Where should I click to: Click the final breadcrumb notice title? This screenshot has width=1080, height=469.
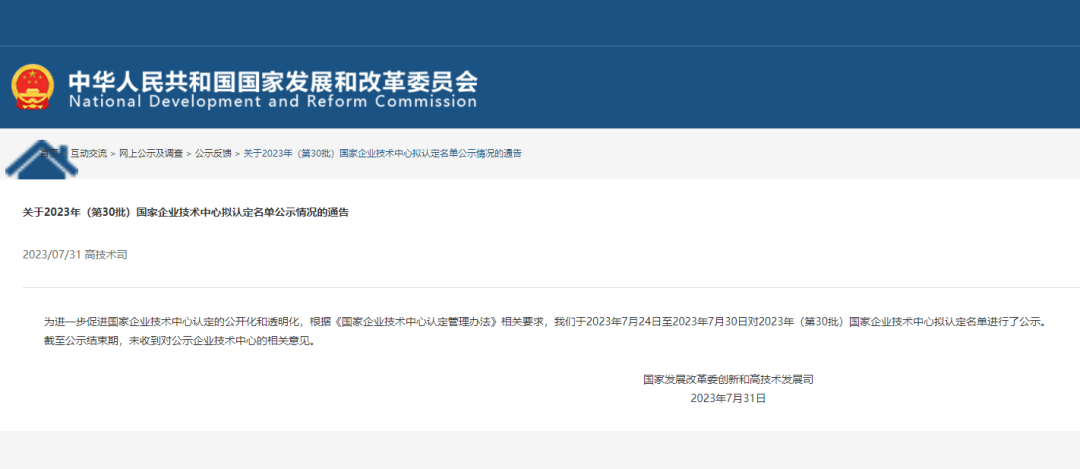tap(382, 154)
